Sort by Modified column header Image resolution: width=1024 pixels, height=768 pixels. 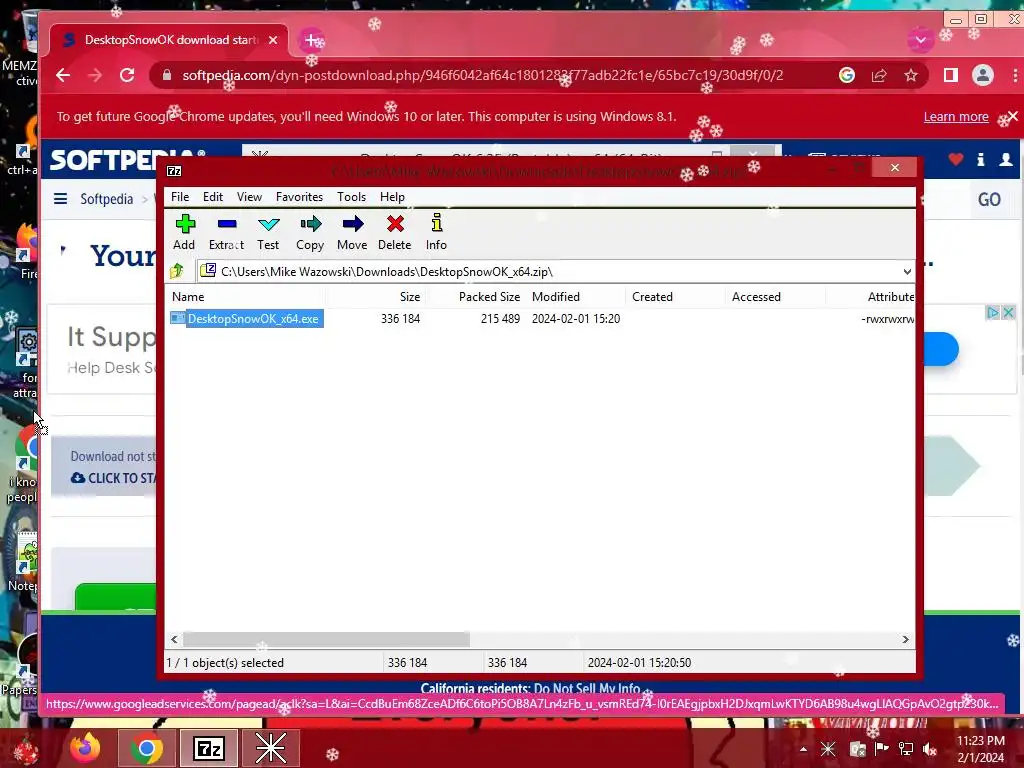(575, 296)
